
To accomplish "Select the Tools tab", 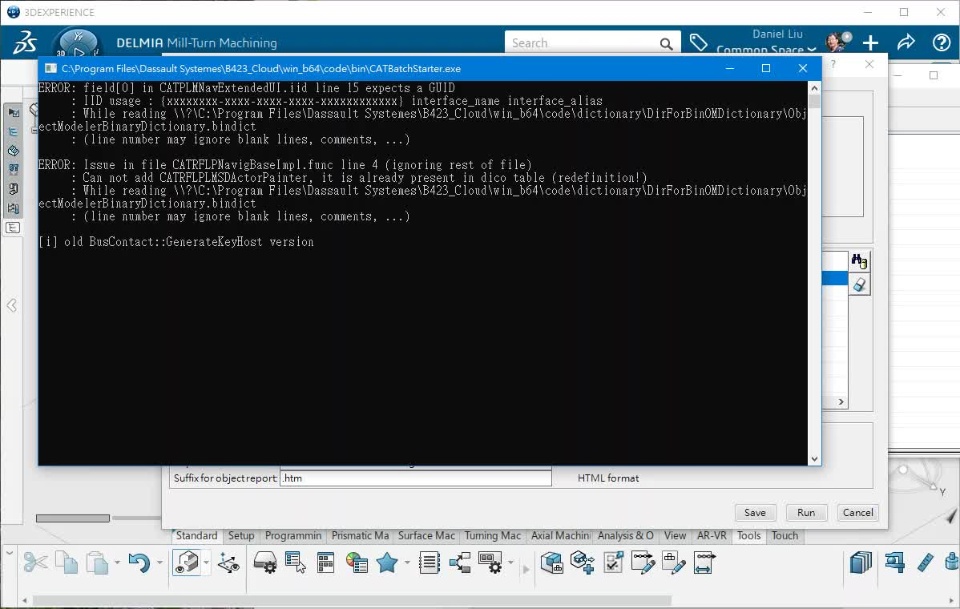I will pos(748,536).
